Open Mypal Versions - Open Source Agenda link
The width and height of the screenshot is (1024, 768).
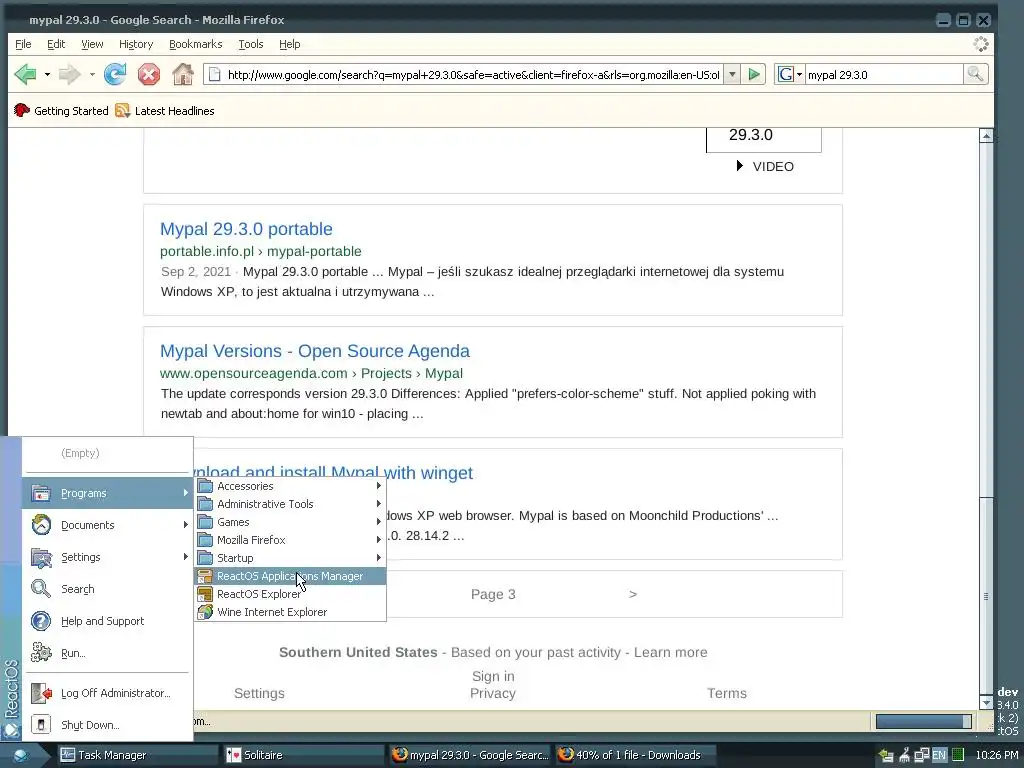pos(315,351)
